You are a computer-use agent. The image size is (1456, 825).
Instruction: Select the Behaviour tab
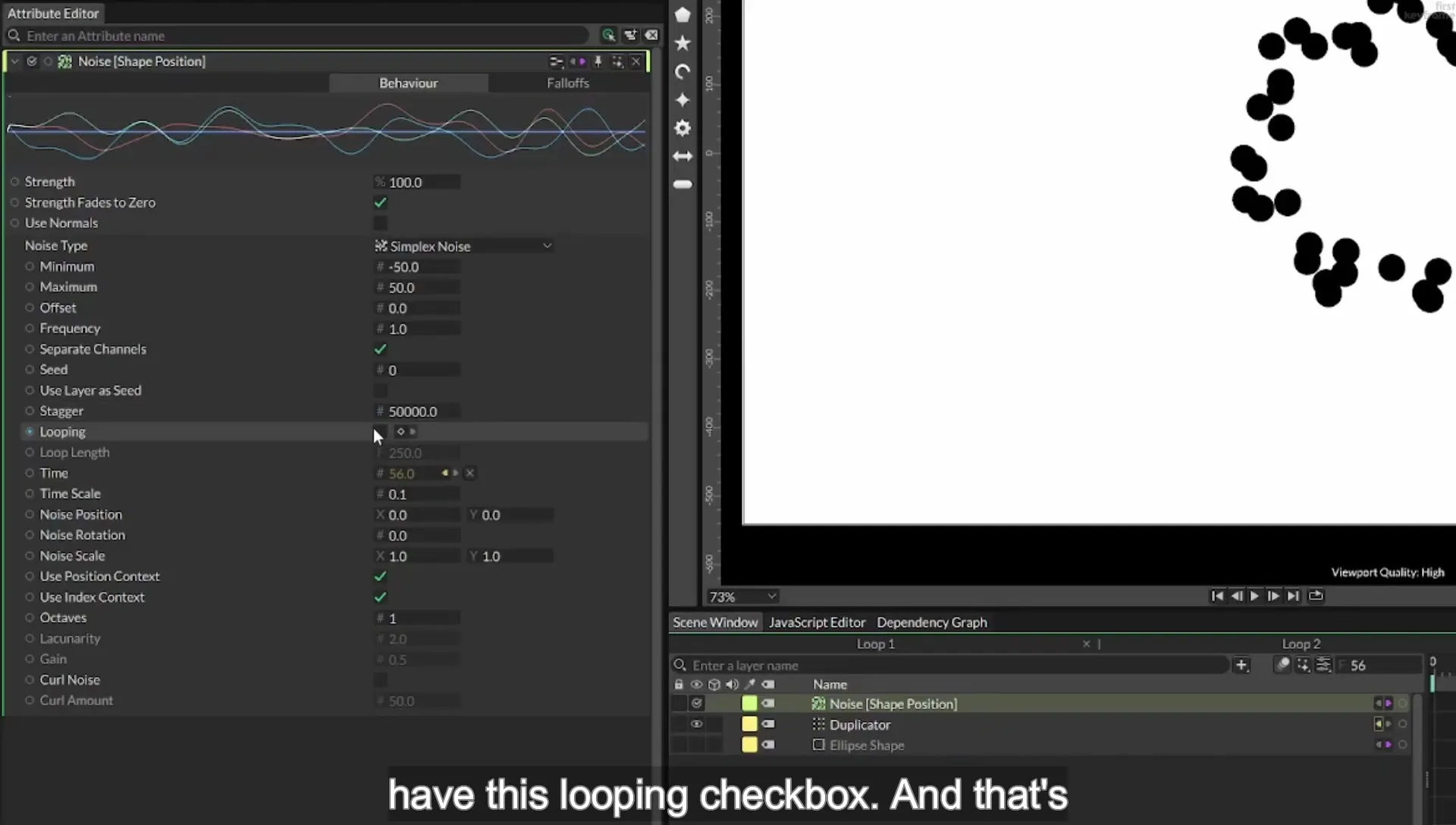(408, 83)
